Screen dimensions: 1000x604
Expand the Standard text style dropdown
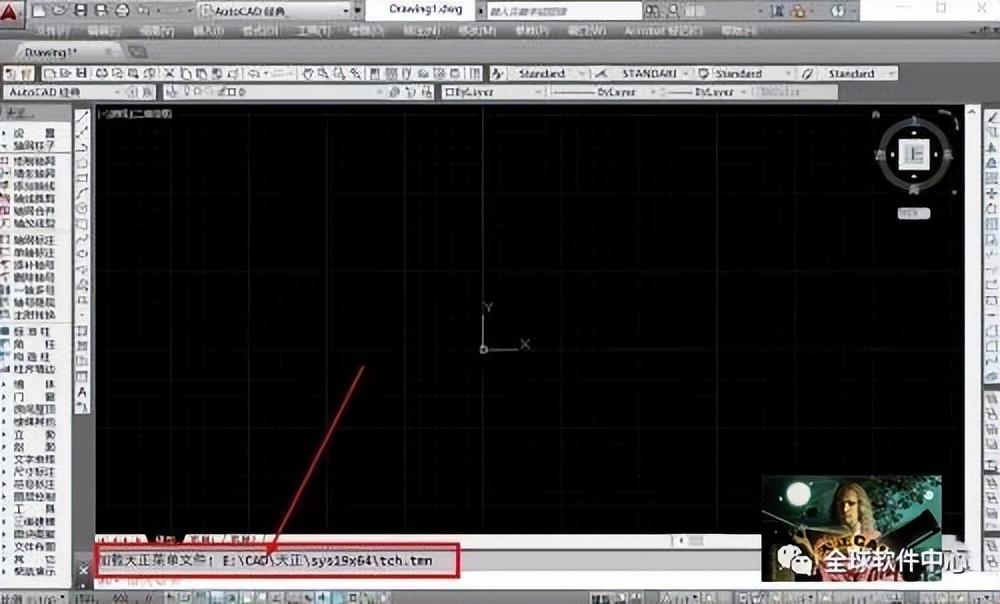[x=545, y=74]
